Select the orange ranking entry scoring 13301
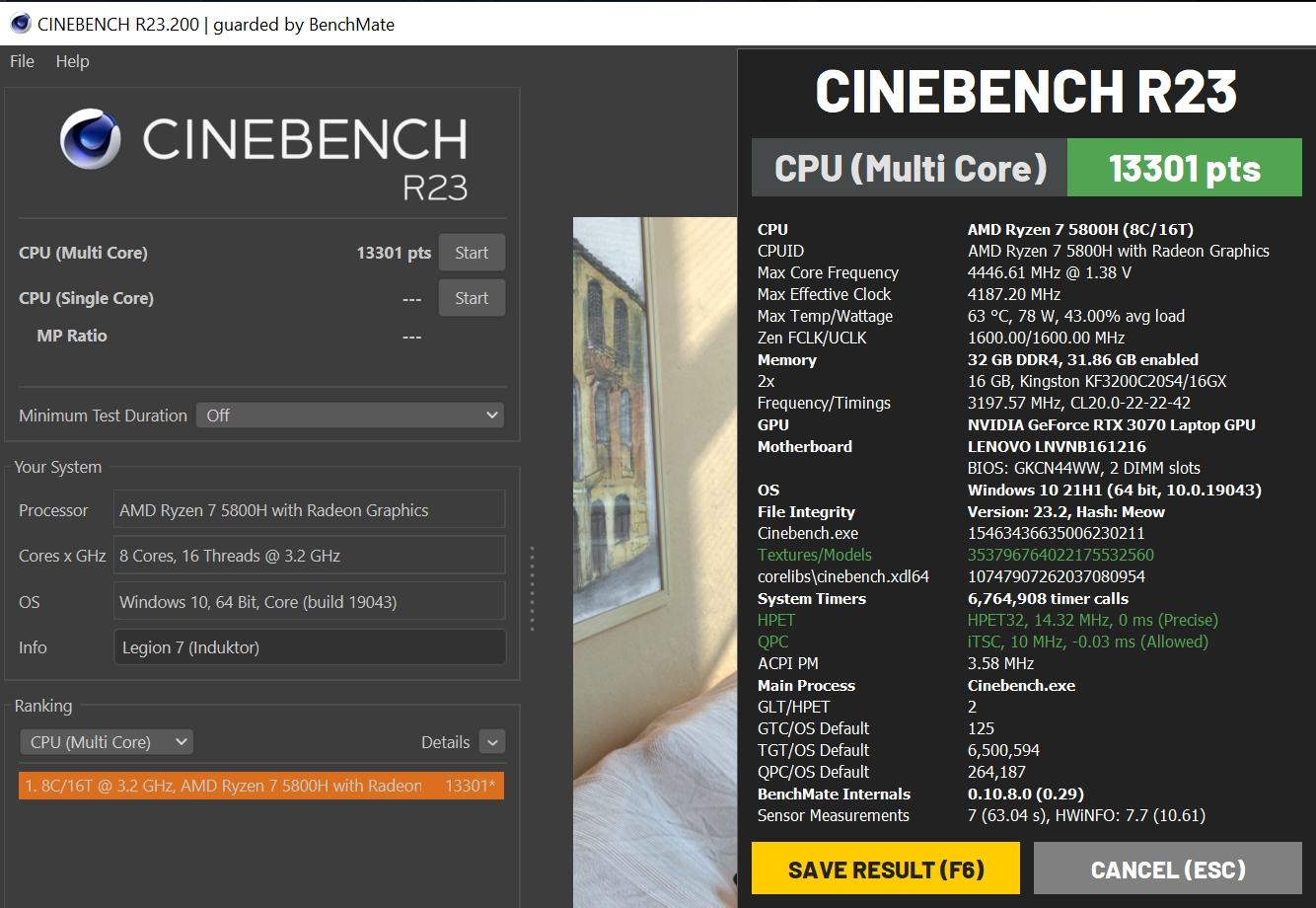This screenshot has height=908, width=1316. pyautogui.click(x=261, y=786)
